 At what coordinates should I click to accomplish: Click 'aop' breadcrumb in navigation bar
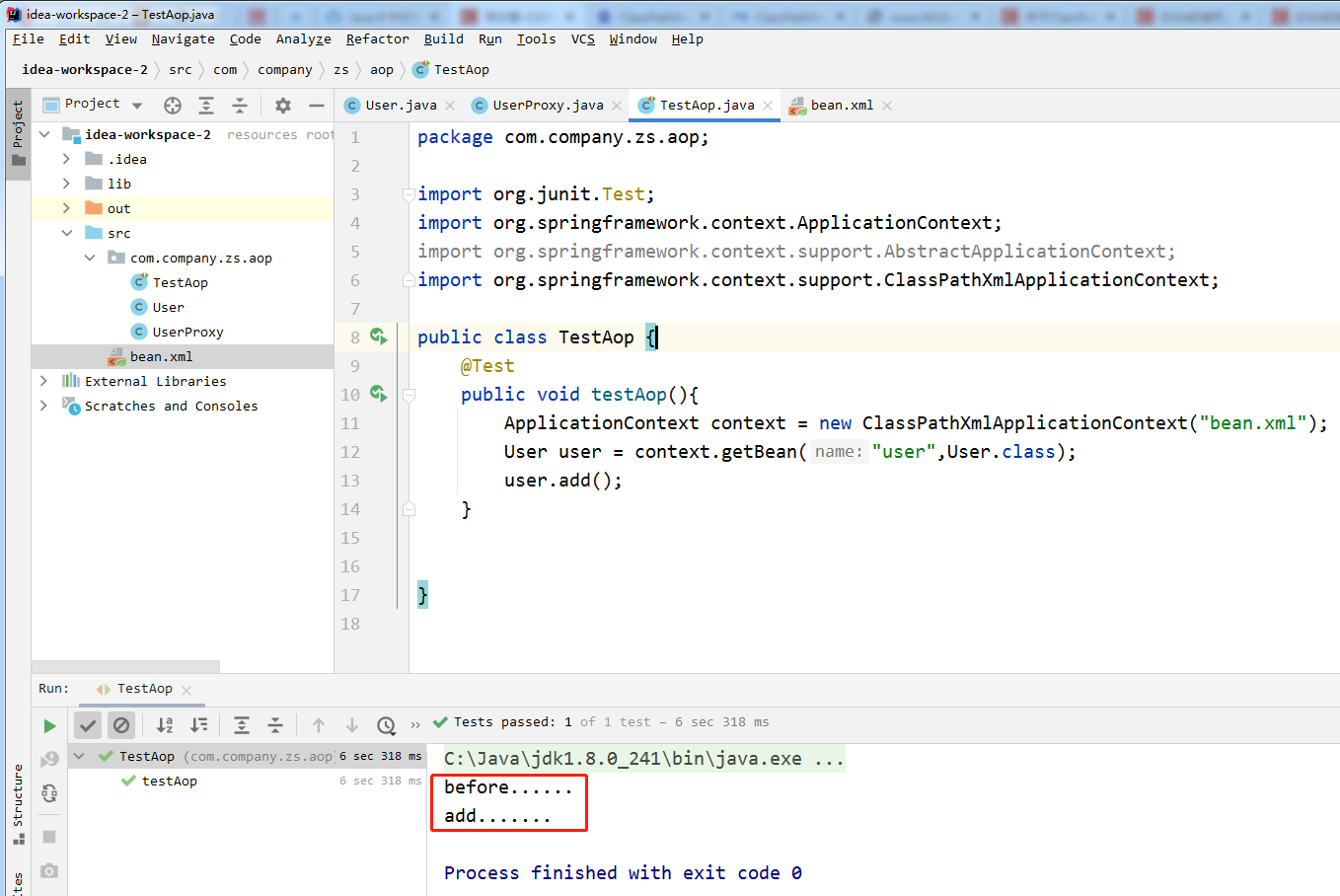point(381,70)
